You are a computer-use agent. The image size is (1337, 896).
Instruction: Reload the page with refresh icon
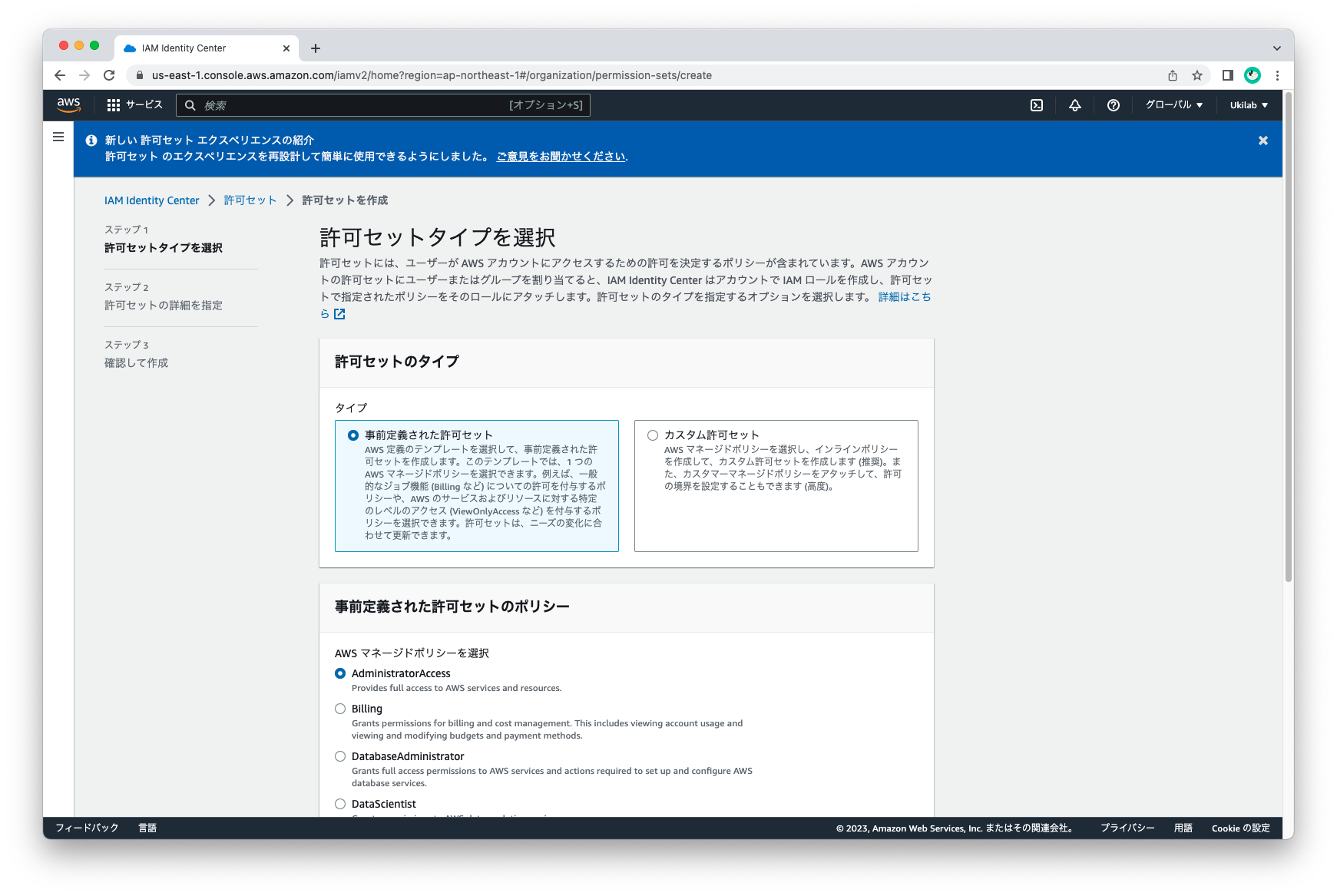point(109,75)
